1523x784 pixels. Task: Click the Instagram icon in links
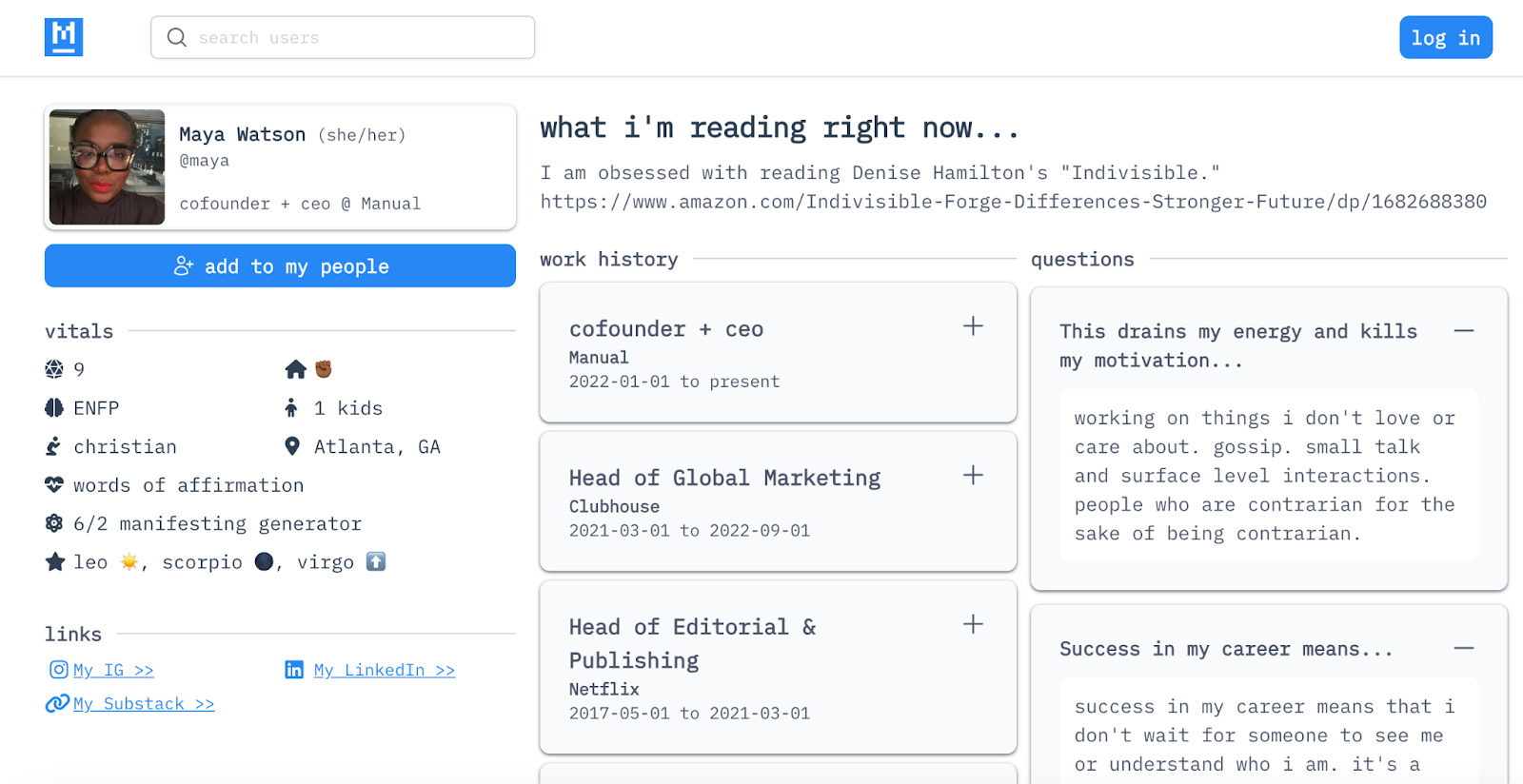pos(59,670)
